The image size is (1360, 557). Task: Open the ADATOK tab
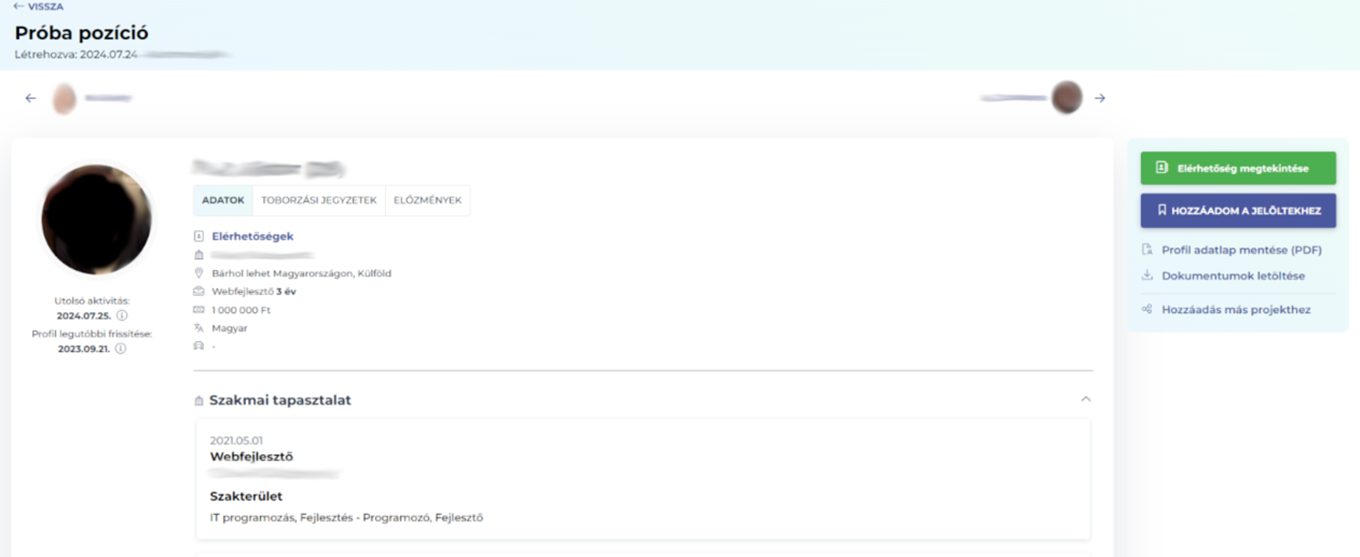point(223,200)
